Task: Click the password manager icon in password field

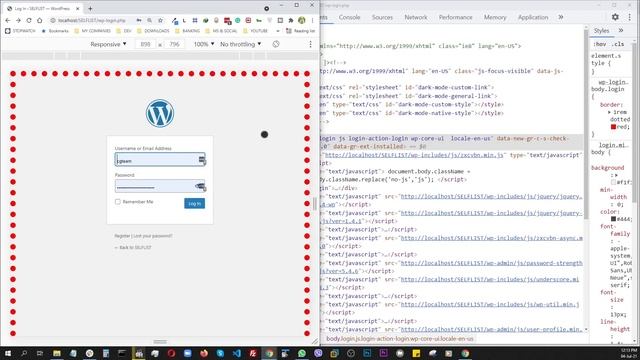Action: pyautogui.click(x=200, y=187)
